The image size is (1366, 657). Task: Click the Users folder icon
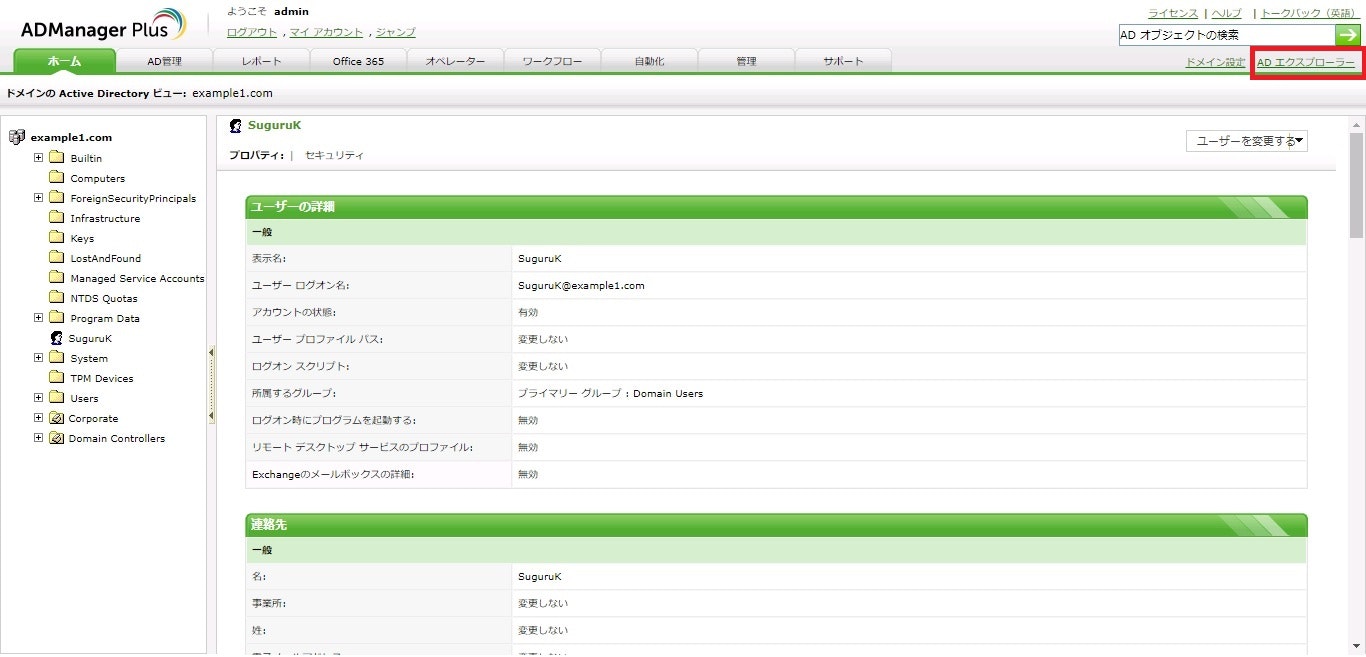(57, 398)
